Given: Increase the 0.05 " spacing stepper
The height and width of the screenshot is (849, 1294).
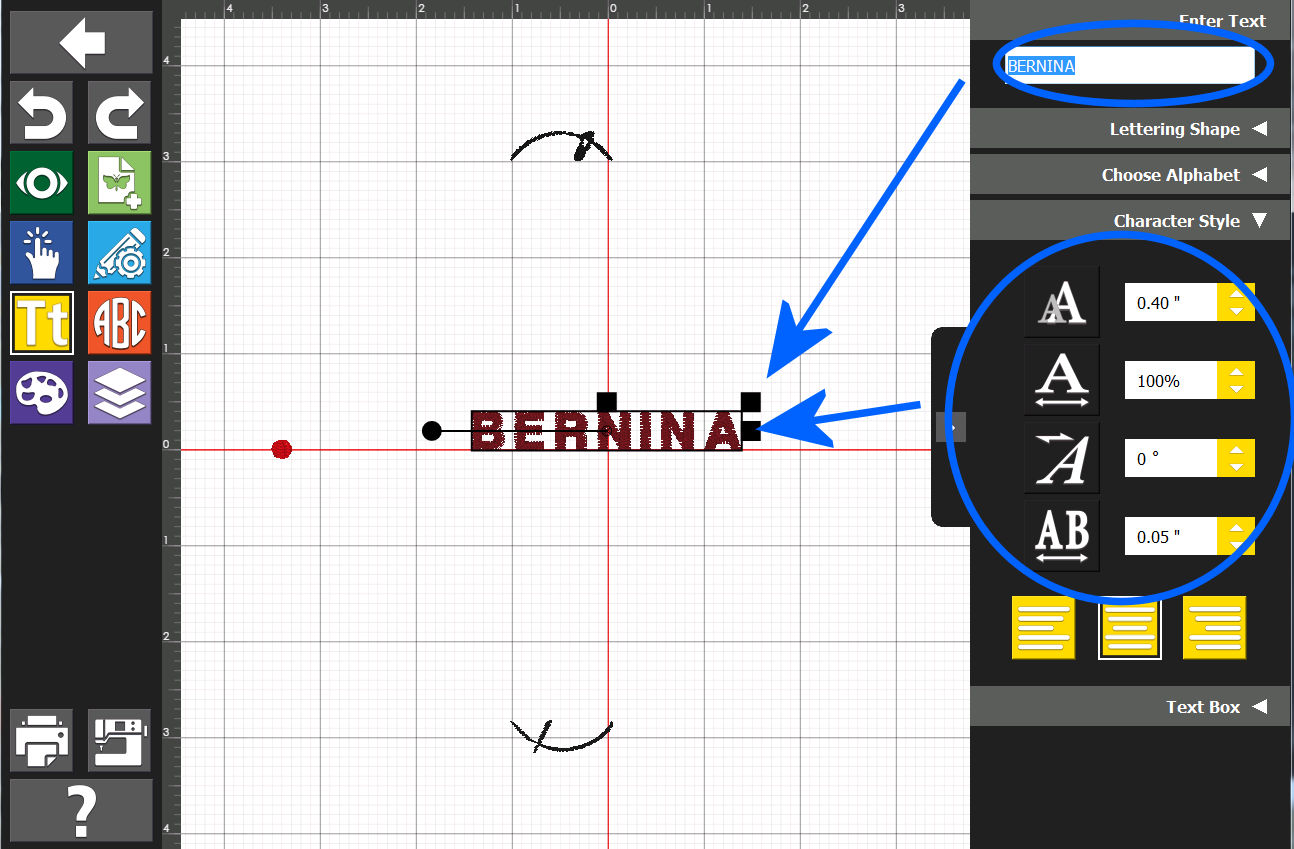Looking at the screenshot, I should click(1237, 528).
